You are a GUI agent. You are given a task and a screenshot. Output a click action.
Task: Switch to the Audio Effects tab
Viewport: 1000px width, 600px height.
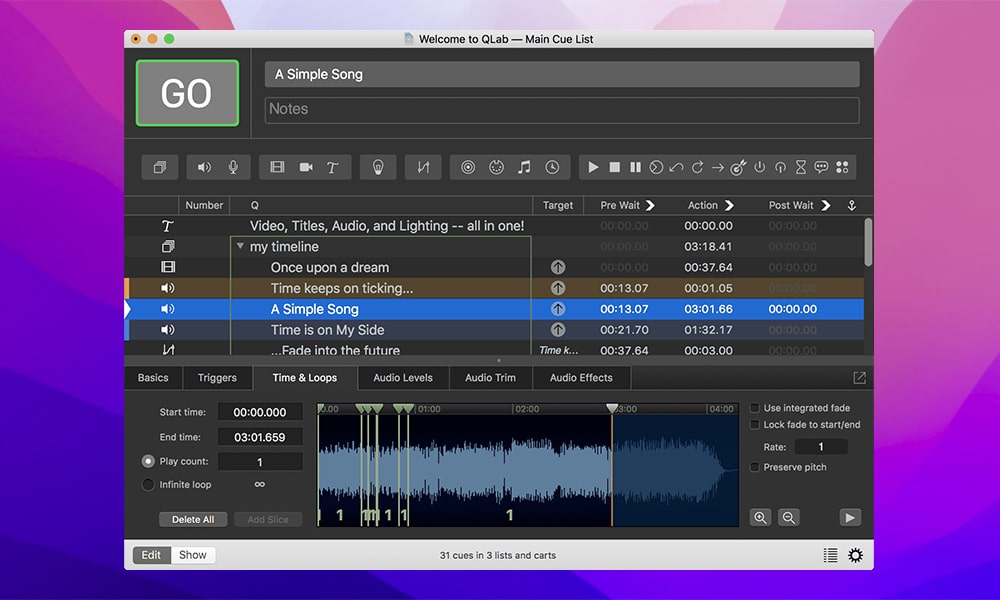pyautogui.click(x=581, y=378)
